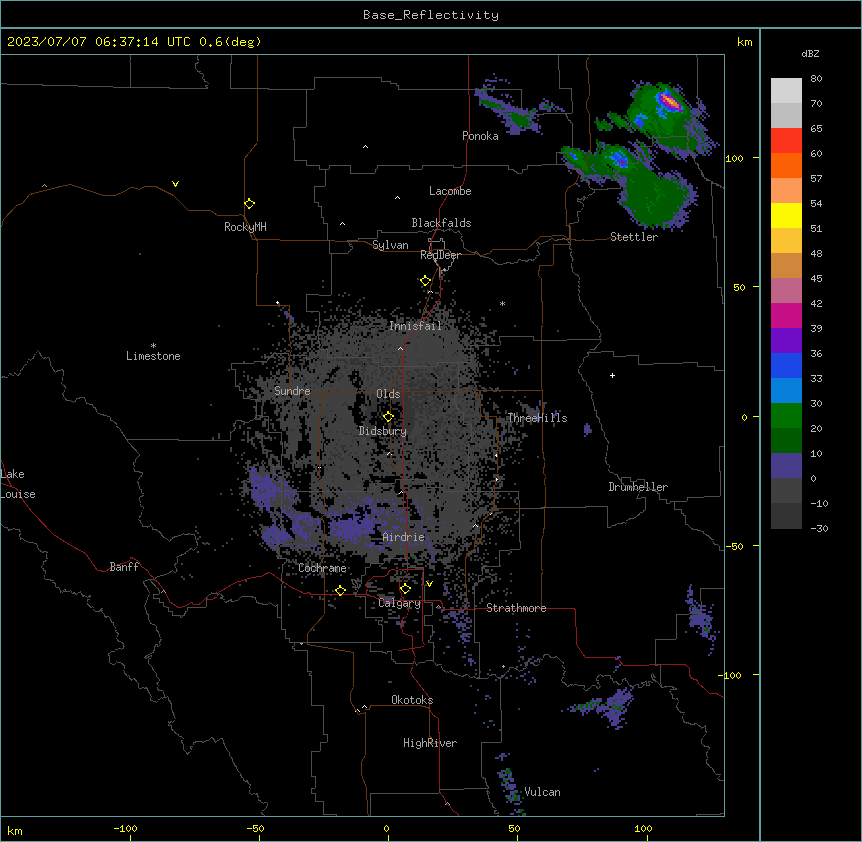
Task: Click the Blackfalds city label
Action: pyautogui.click(x=441, y=223)
